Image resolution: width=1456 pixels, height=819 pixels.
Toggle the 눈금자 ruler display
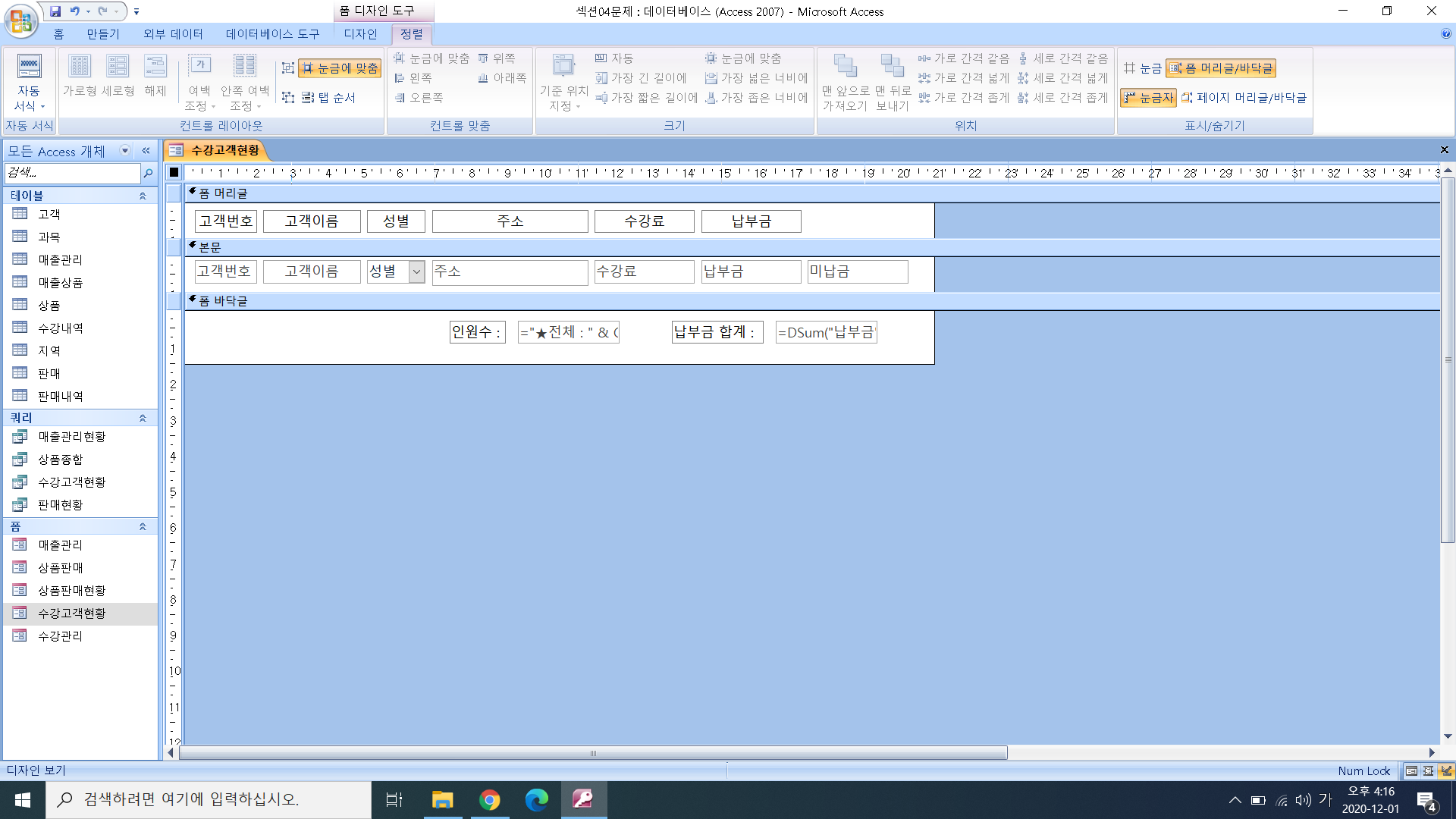click(x=1147, y=98)
